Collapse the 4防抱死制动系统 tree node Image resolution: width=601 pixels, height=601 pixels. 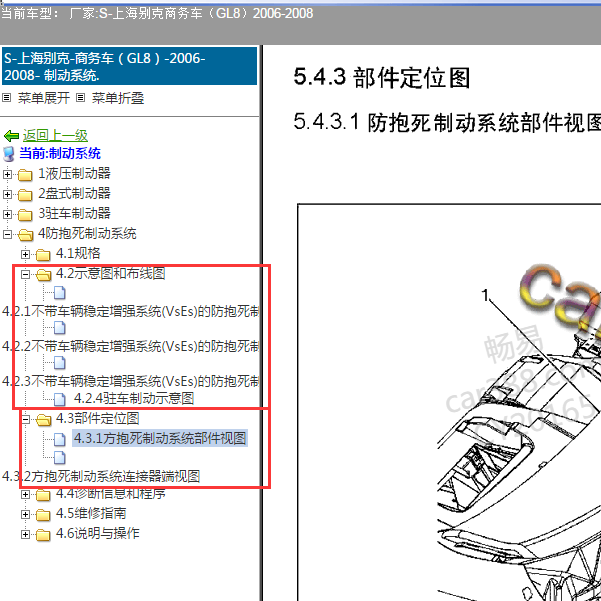pyautogui.click(x=9, y=234)
